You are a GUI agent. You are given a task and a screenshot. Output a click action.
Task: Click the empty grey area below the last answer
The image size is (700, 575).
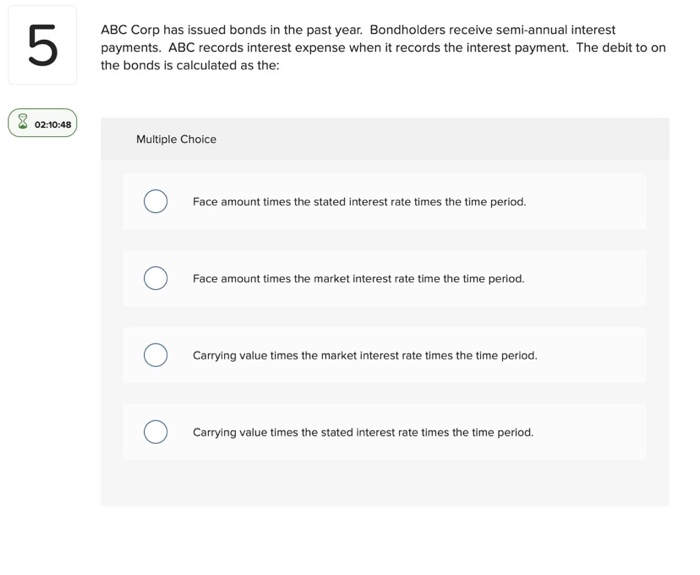tap(385, 483)
